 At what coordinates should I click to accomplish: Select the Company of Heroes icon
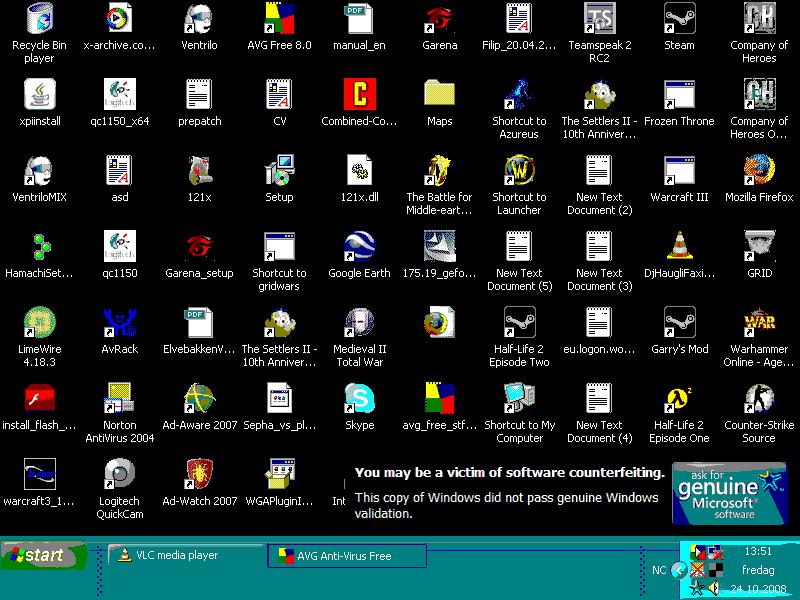click(759, 18)
